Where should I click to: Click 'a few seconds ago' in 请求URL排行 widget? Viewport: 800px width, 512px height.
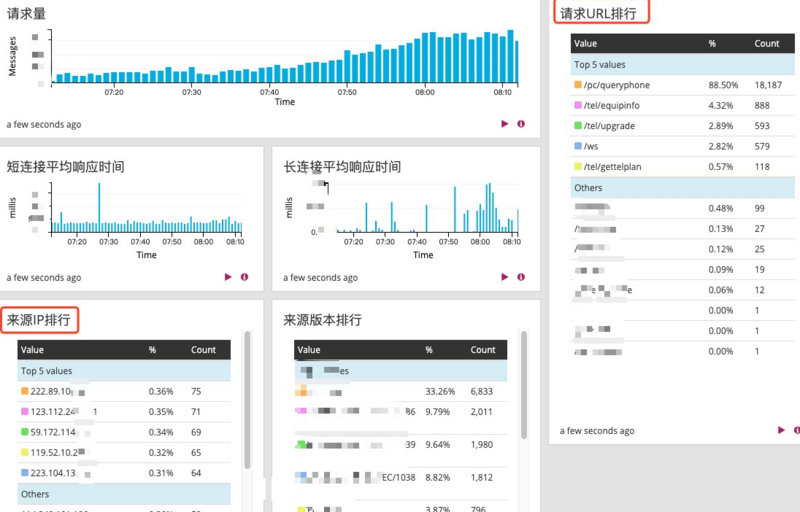point(597,431)
